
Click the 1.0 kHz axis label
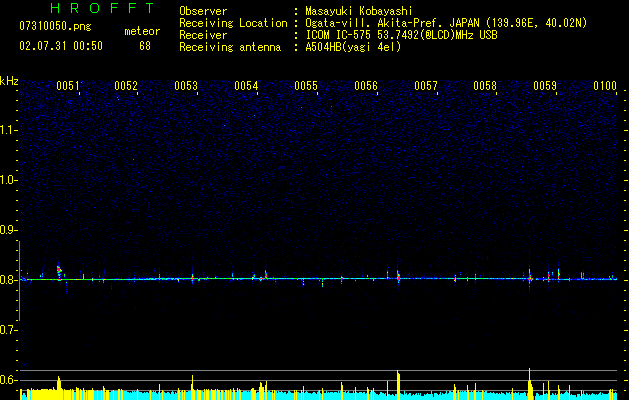[x=8, y=180]
